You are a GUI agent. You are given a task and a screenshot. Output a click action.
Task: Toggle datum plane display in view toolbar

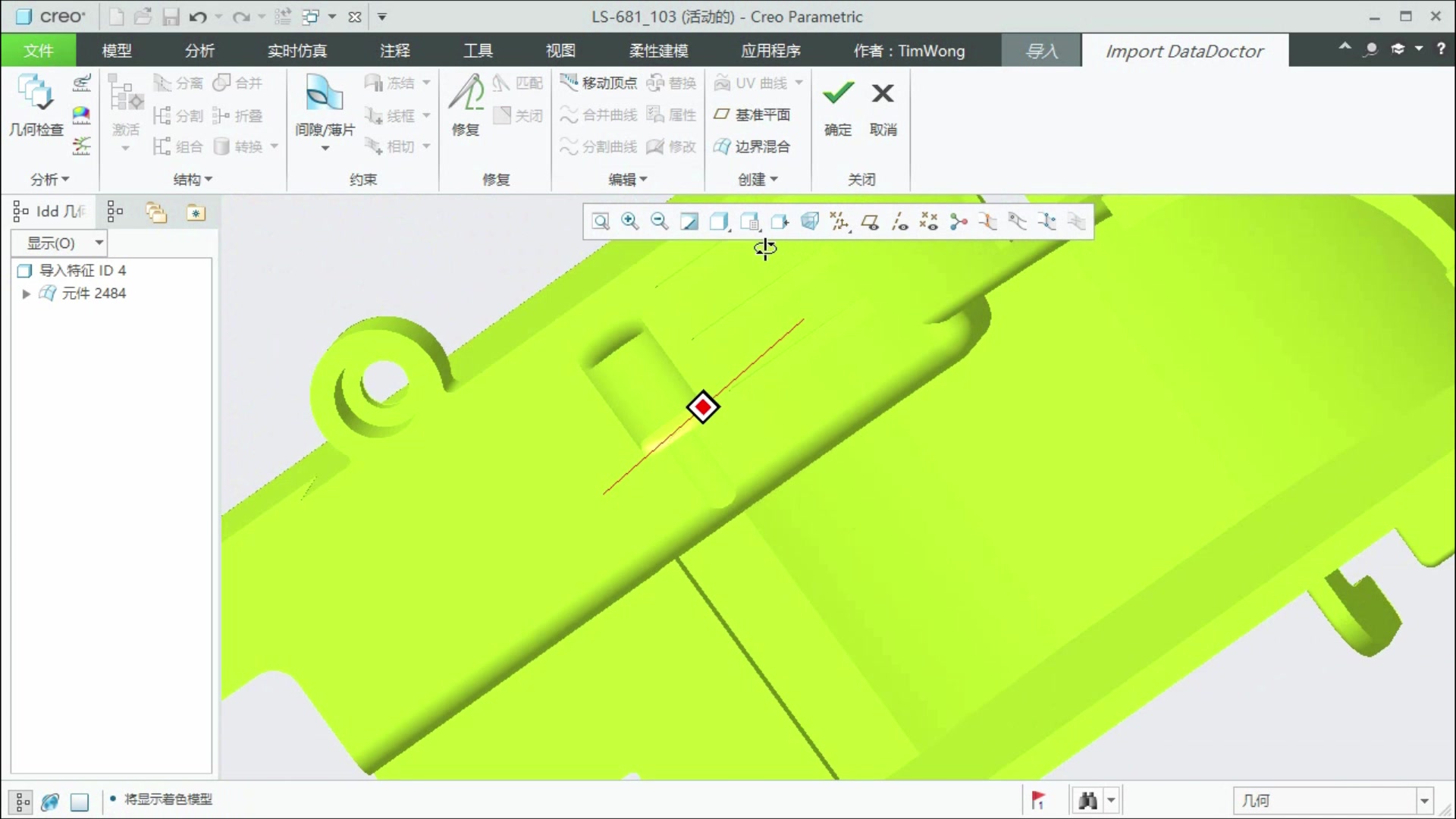870,221
